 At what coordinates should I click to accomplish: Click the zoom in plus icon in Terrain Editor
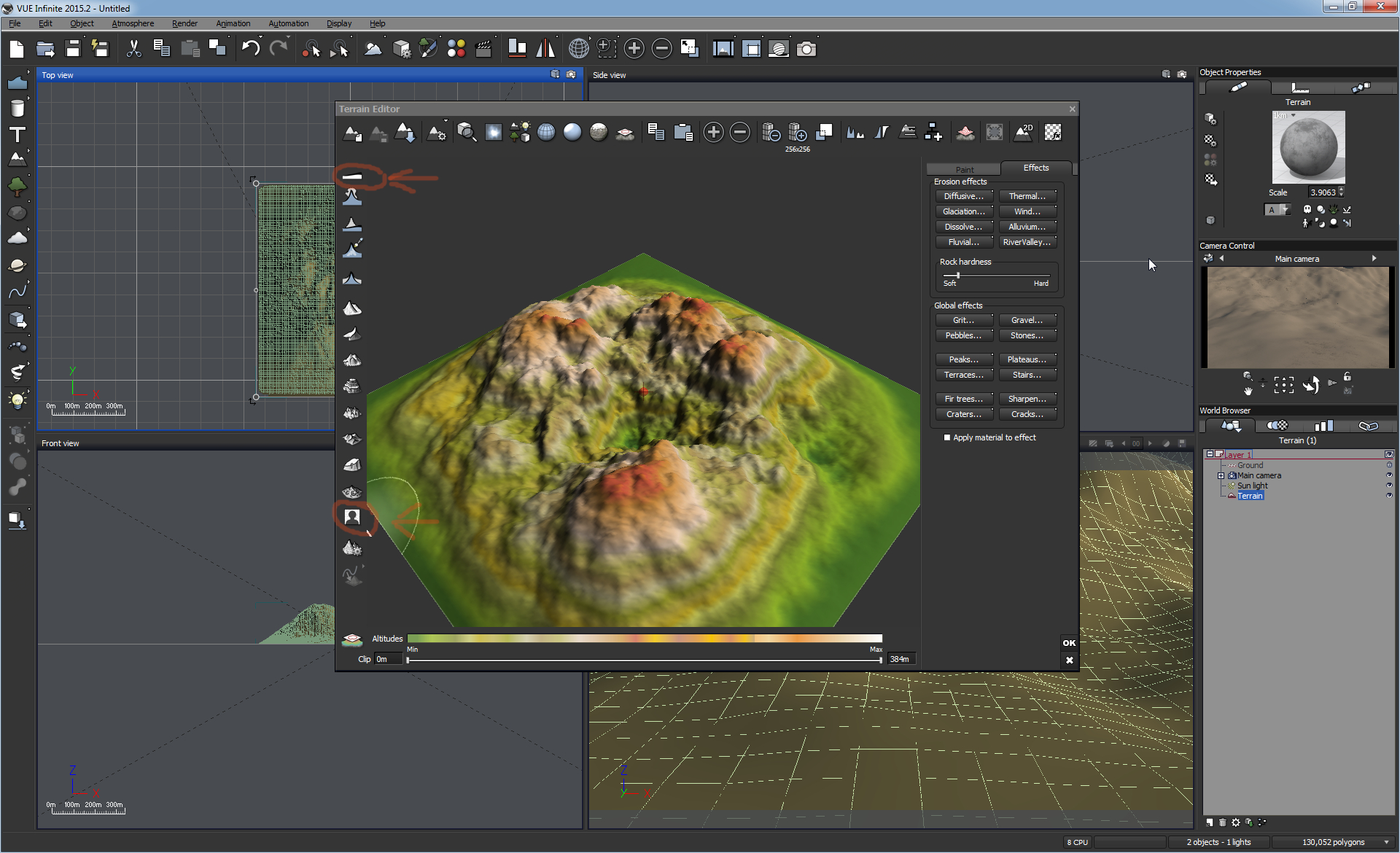713,132
